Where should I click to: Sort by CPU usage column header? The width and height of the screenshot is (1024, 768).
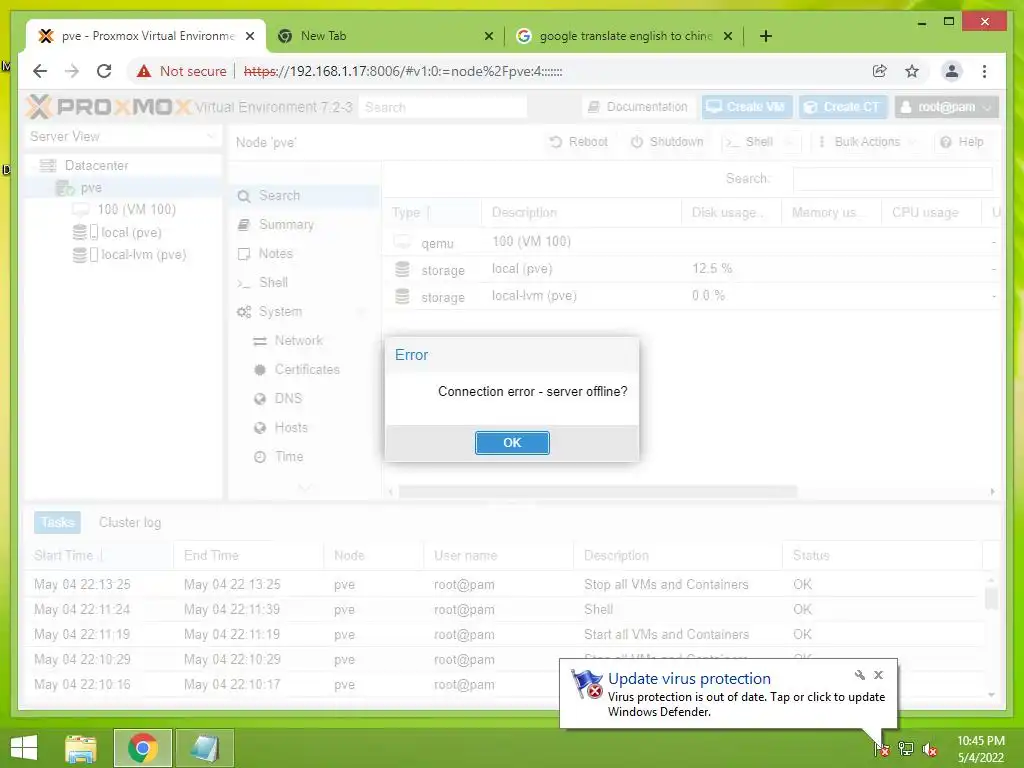tap(931, 212)
